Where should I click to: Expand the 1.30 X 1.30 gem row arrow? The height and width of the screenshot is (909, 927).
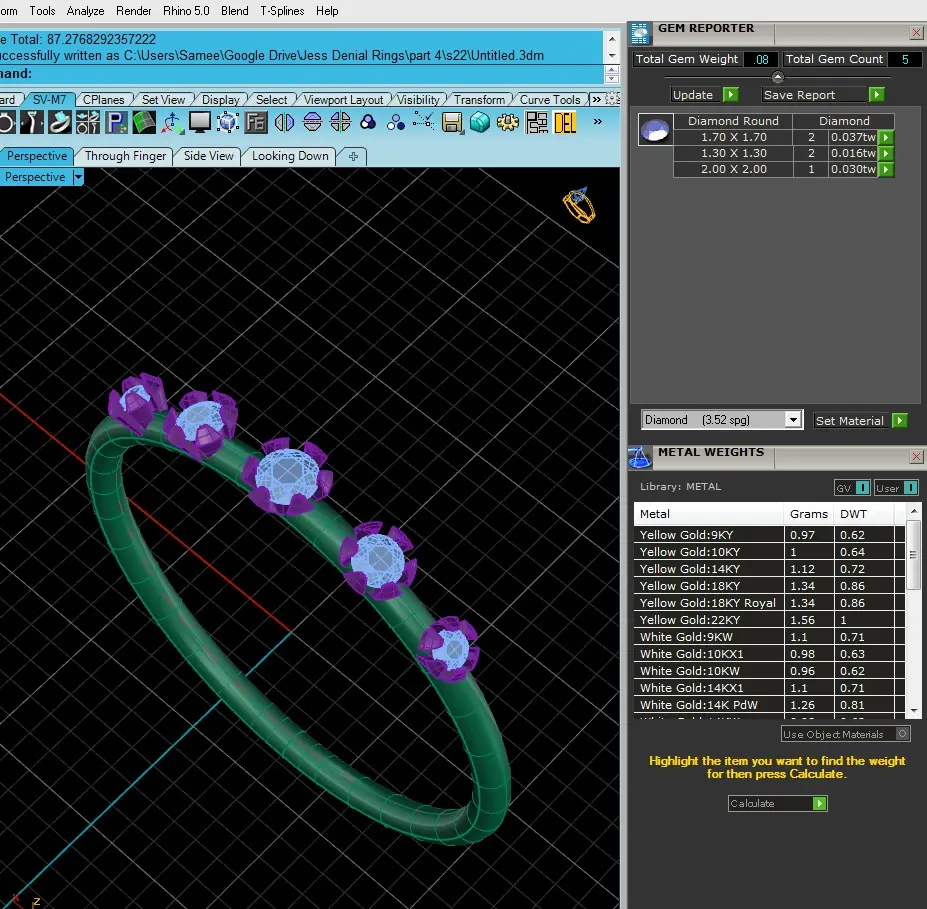[886, 153]
